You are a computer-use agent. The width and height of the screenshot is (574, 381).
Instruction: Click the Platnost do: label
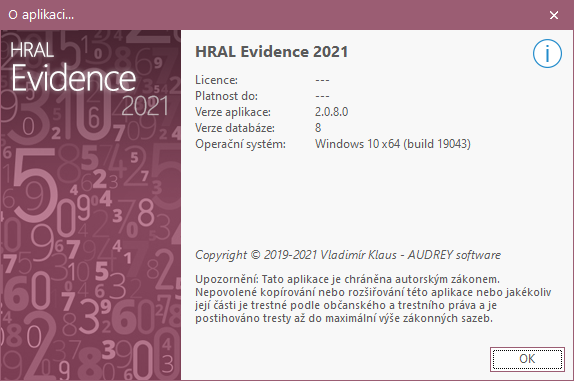(x=226, y=96)
